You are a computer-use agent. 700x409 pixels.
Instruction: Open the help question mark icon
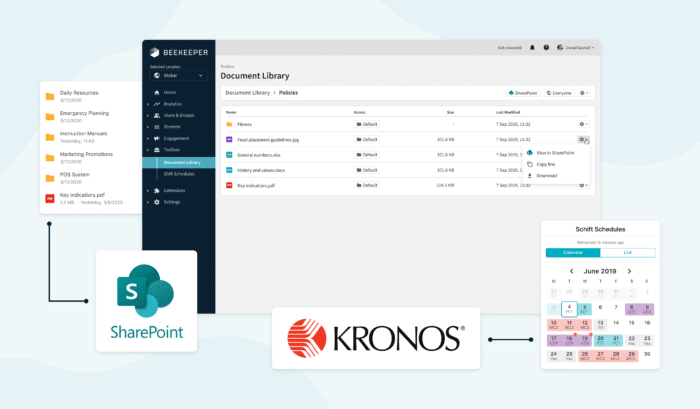click(545, 47)
